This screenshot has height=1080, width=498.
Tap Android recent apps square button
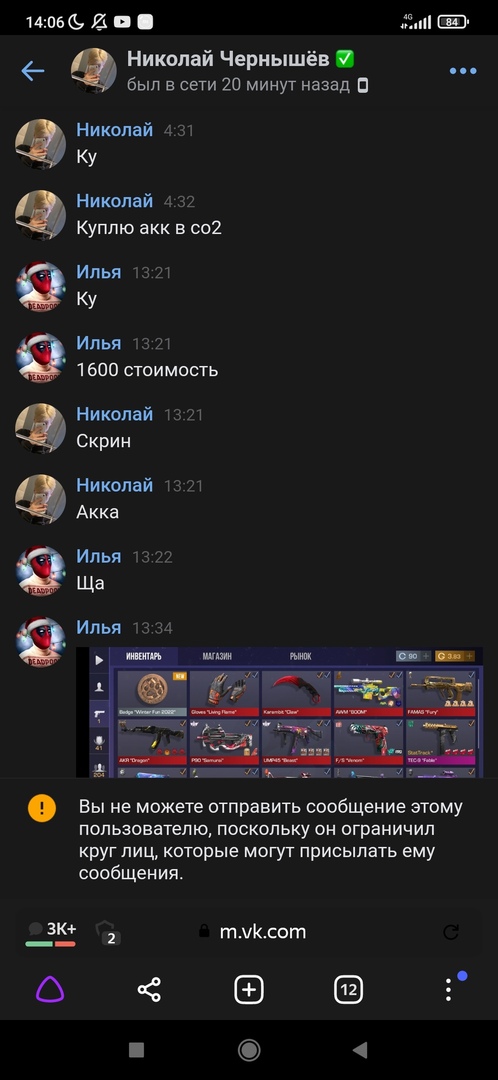point(136,1050)
